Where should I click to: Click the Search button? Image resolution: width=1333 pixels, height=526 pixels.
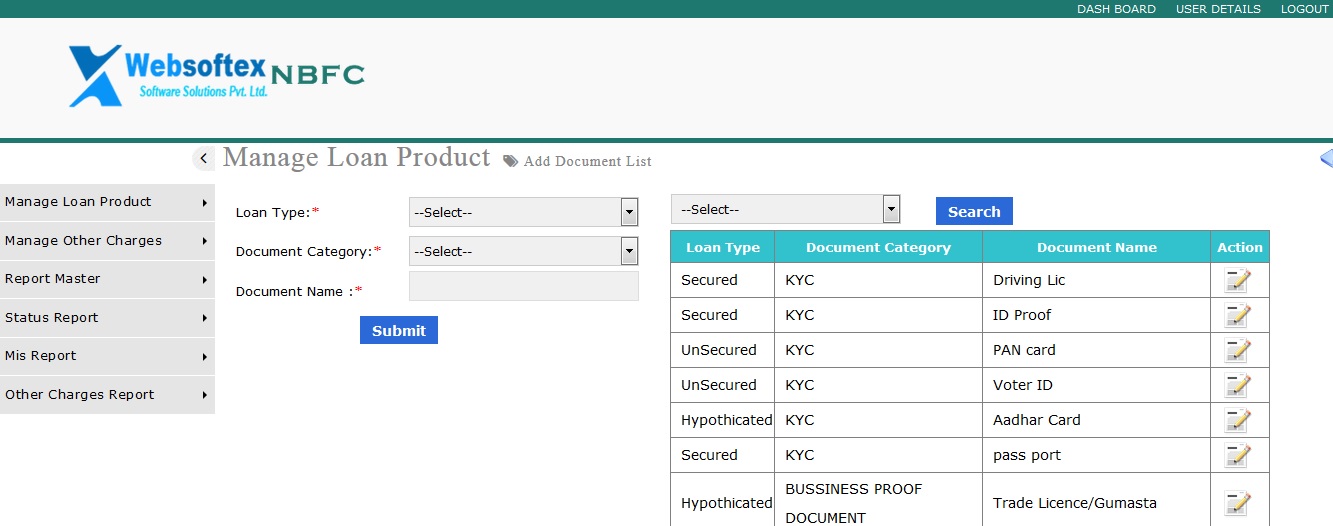pos(974,211)
